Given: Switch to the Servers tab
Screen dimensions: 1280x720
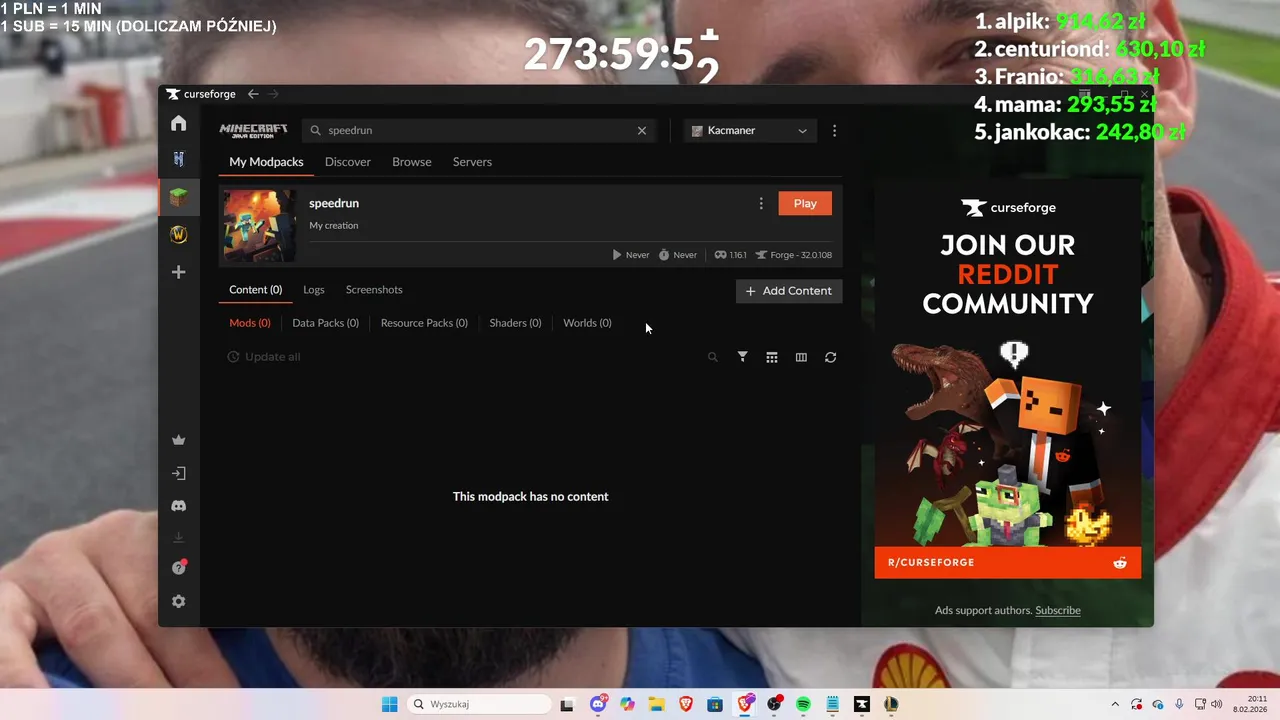Looking at the screenshot, I should pyautogui.click(x=472, y=162).
